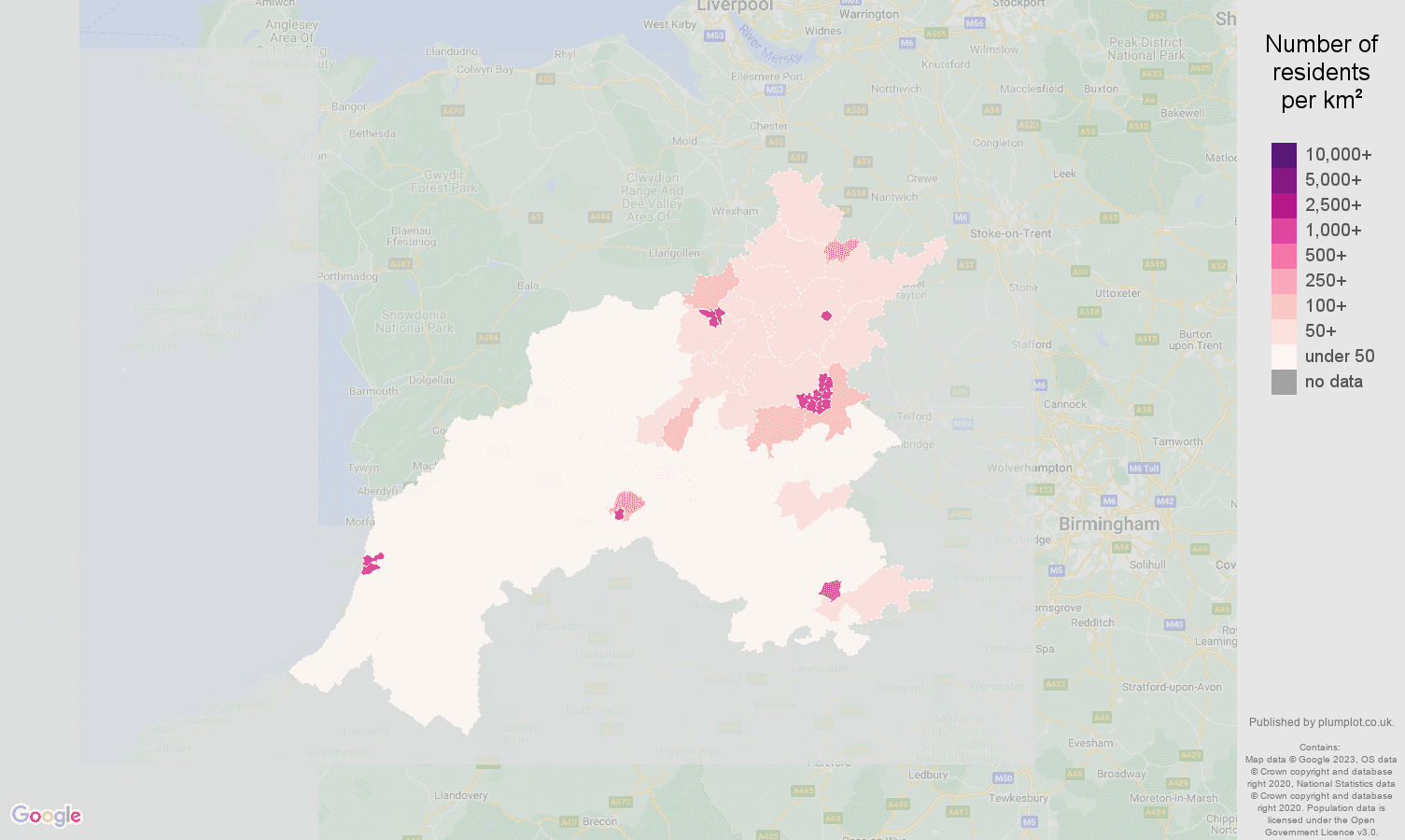Image resolution: width=1405 pixels, height=840 pixels.
Task: Click the Llandudno map label
Action: click(x=451, y=51)
